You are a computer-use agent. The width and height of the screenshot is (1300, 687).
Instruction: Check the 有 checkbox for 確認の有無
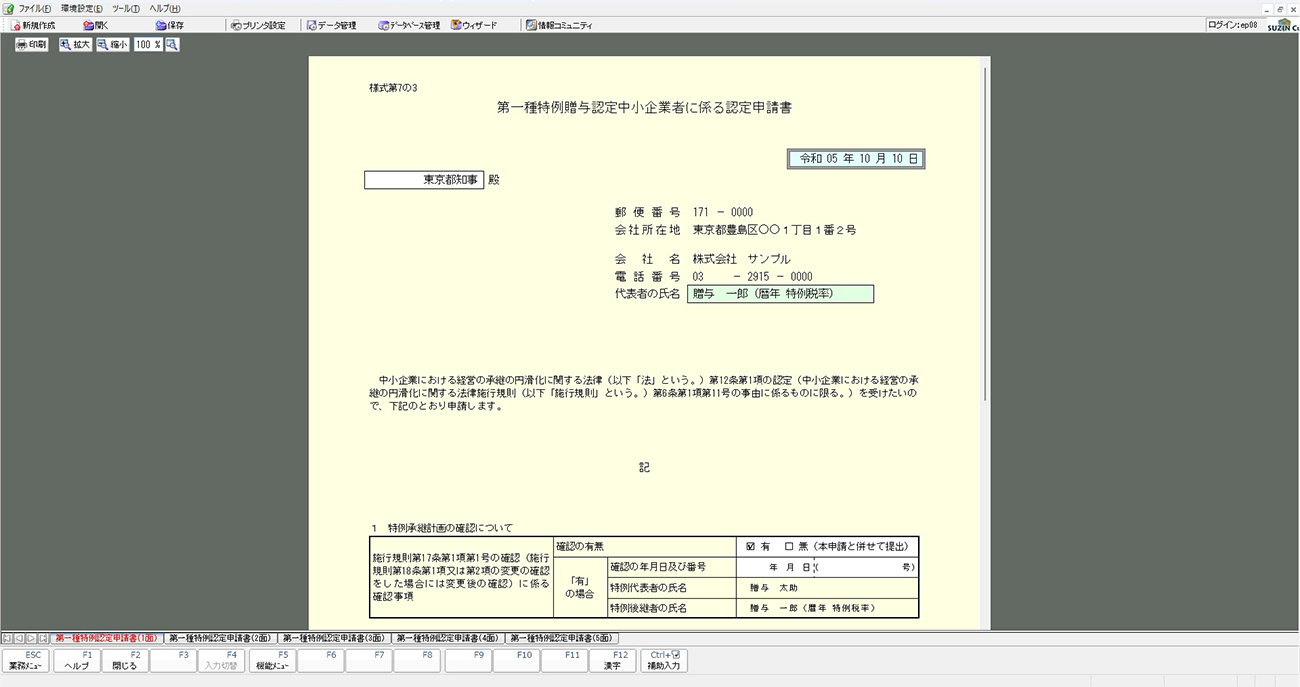pyautogui.click(x=751, y=547)
